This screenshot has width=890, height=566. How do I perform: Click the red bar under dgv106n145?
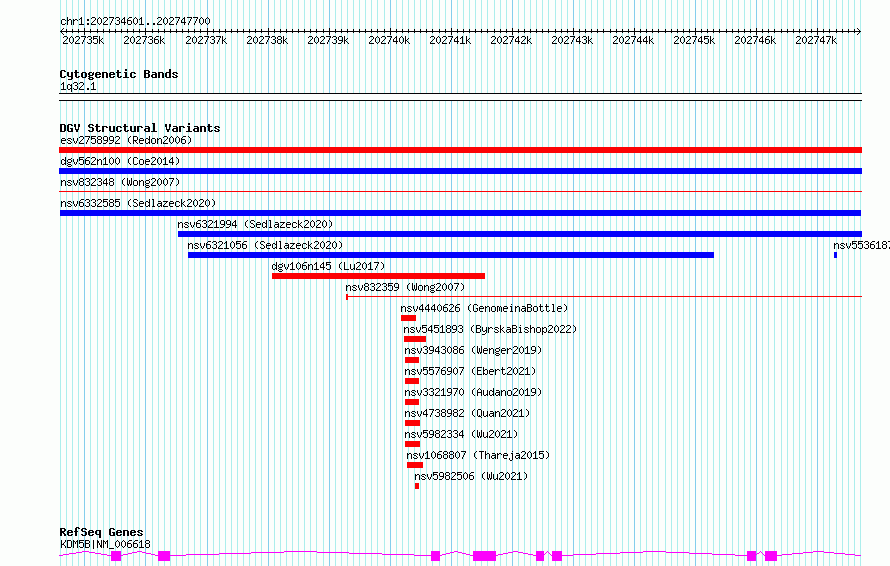pyautogui.click(x=379, y=276)
